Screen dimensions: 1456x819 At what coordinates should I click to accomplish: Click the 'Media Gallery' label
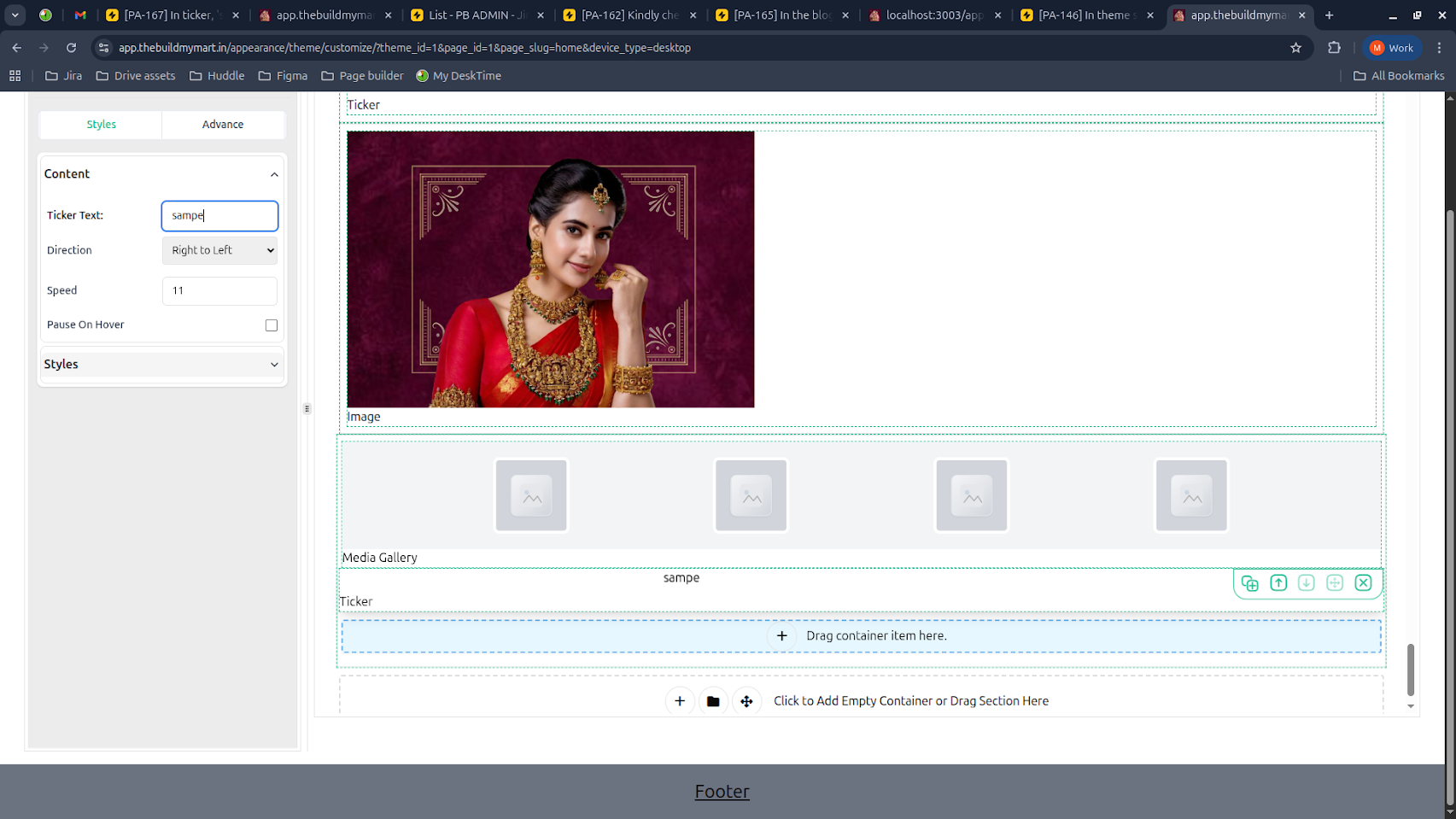[380, 558]
